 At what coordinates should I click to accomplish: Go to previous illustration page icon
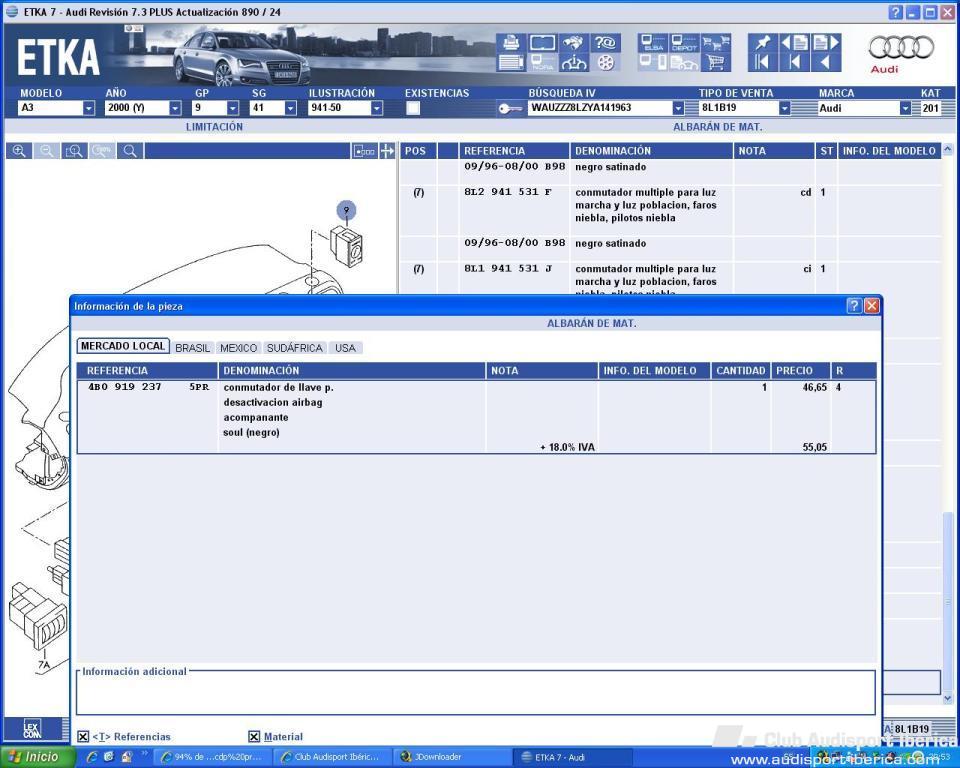(795, 42)
